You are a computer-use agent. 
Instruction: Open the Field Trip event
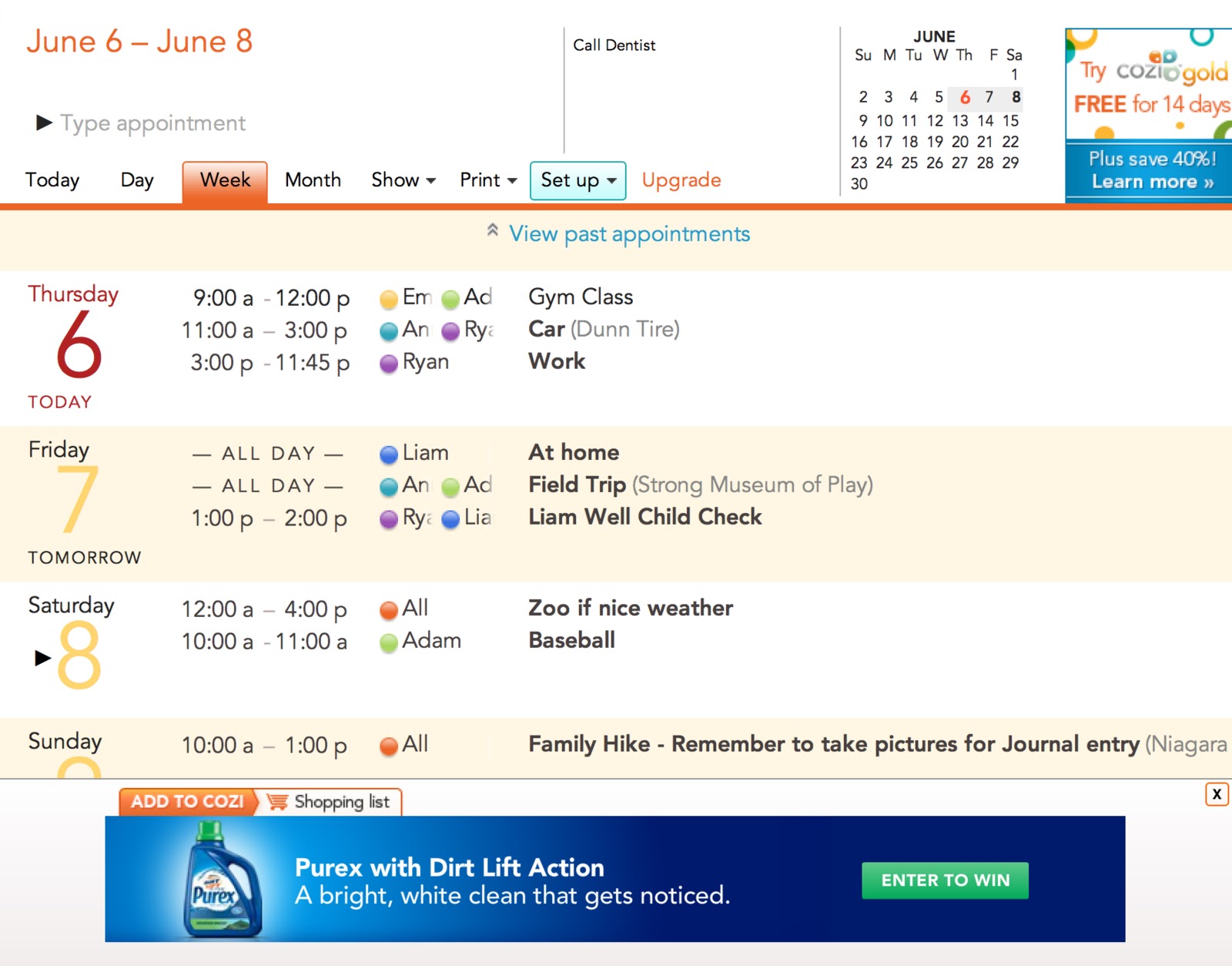pyautogui.click(x=701, y=485)
